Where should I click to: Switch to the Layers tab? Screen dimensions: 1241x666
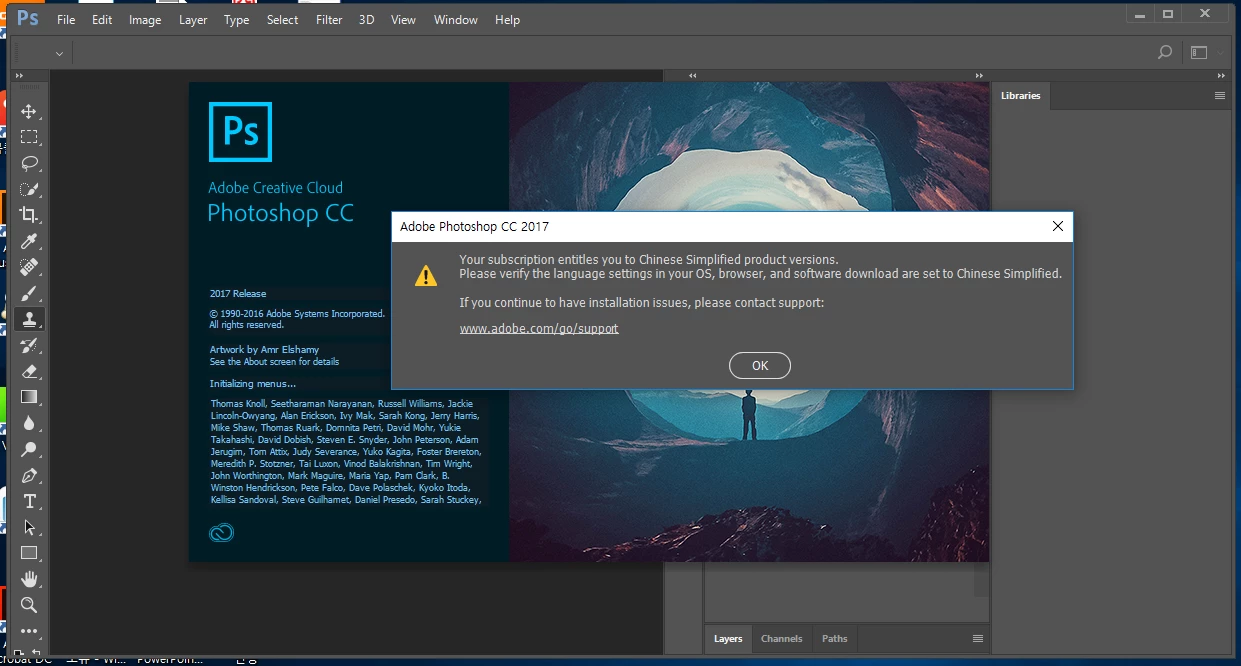728,638
